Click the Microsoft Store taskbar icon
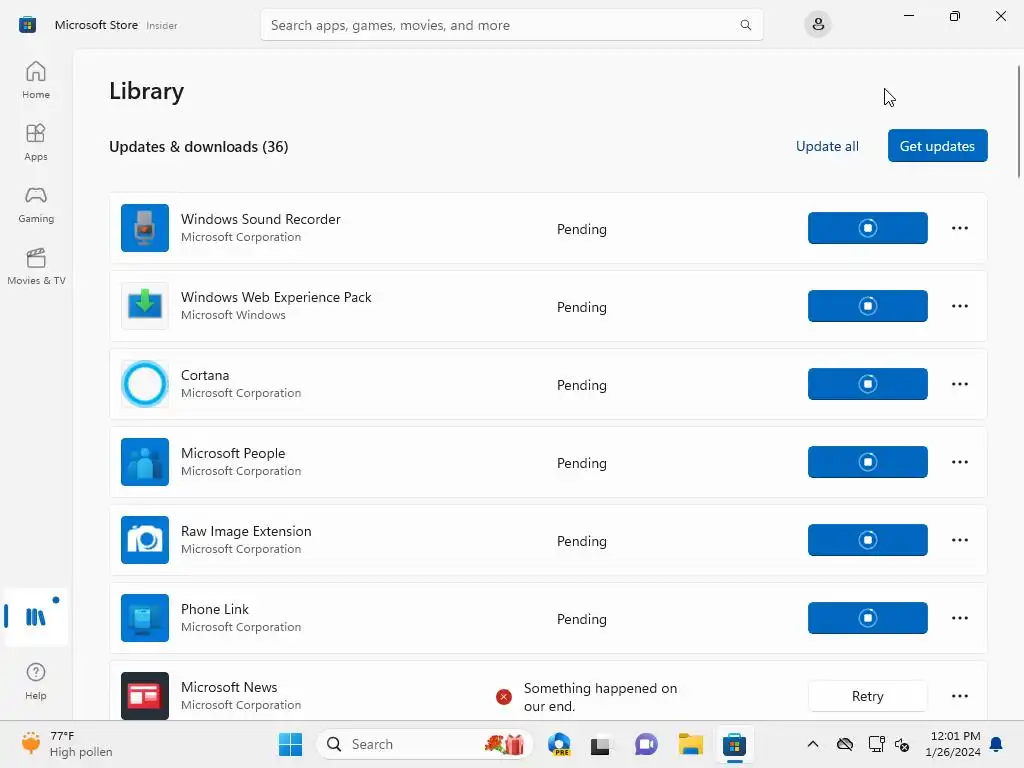Image resolution: width=1024 pixels, height=768 pixels. point(734,744)
